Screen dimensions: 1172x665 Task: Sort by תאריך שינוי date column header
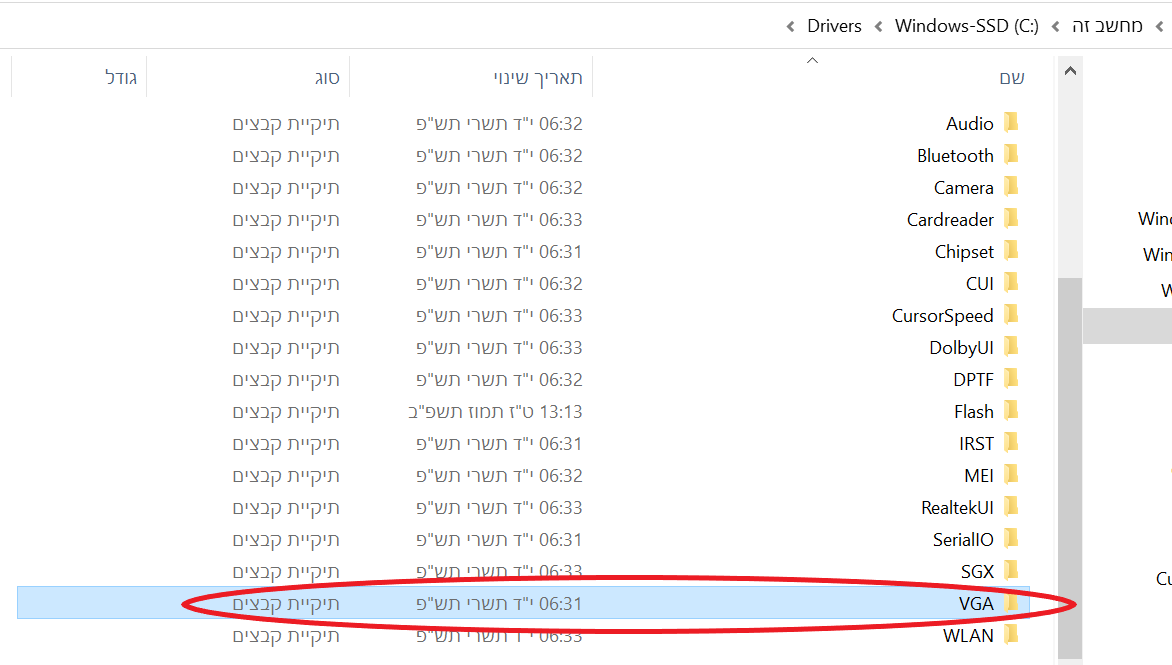click(x=537, y=77)
